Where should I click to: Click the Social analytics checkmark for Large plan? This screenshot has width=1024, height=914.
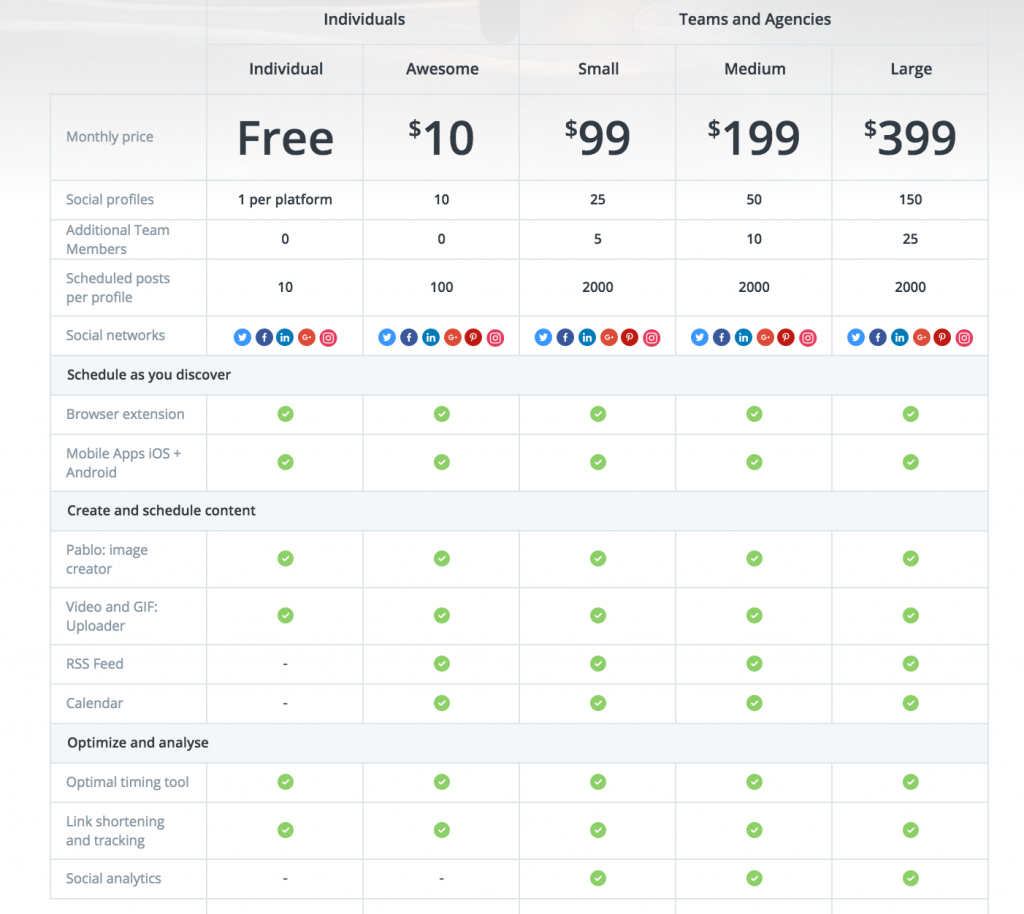pos(910,878)
